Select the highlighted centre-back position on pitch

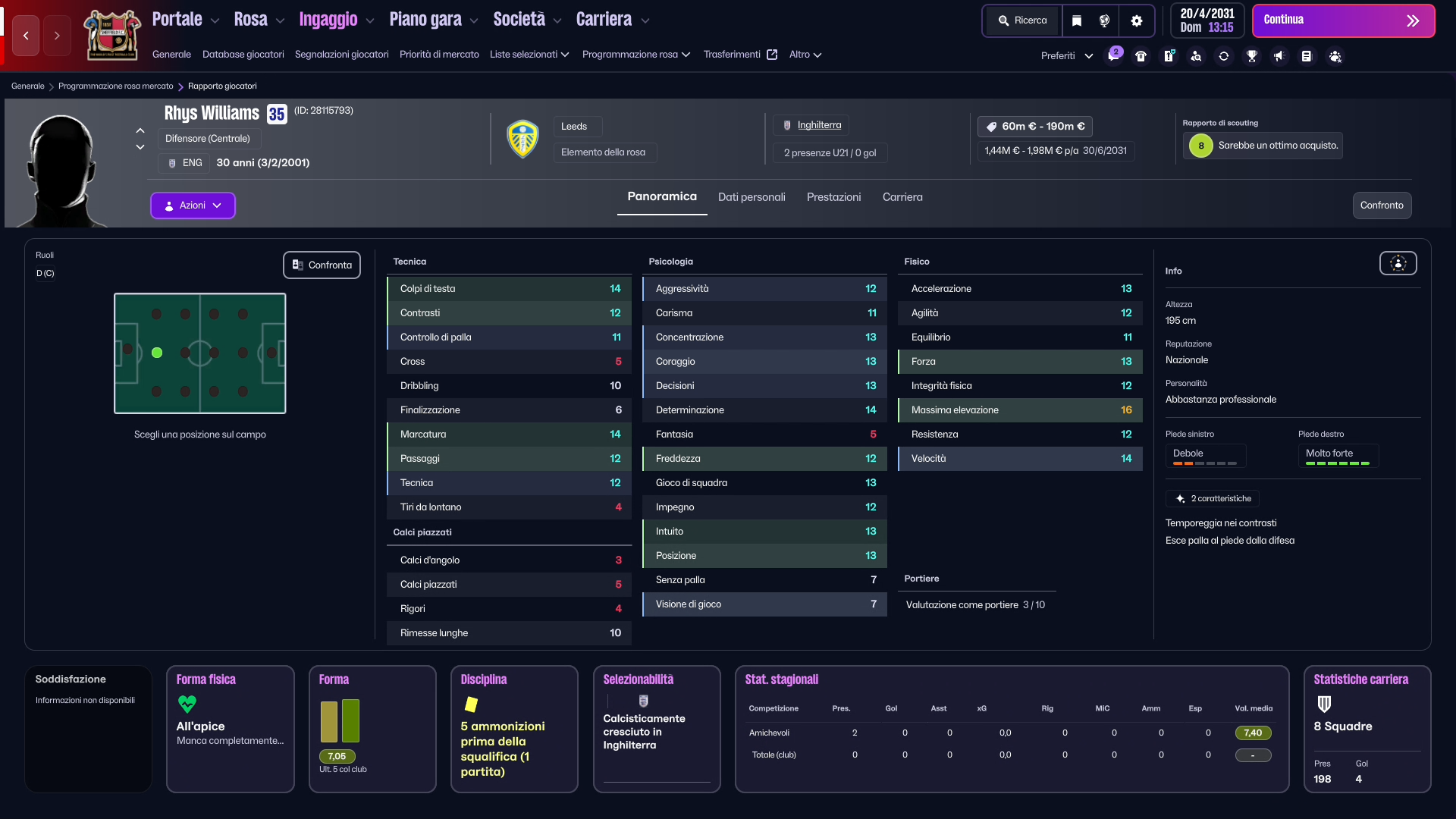[157, 353]
